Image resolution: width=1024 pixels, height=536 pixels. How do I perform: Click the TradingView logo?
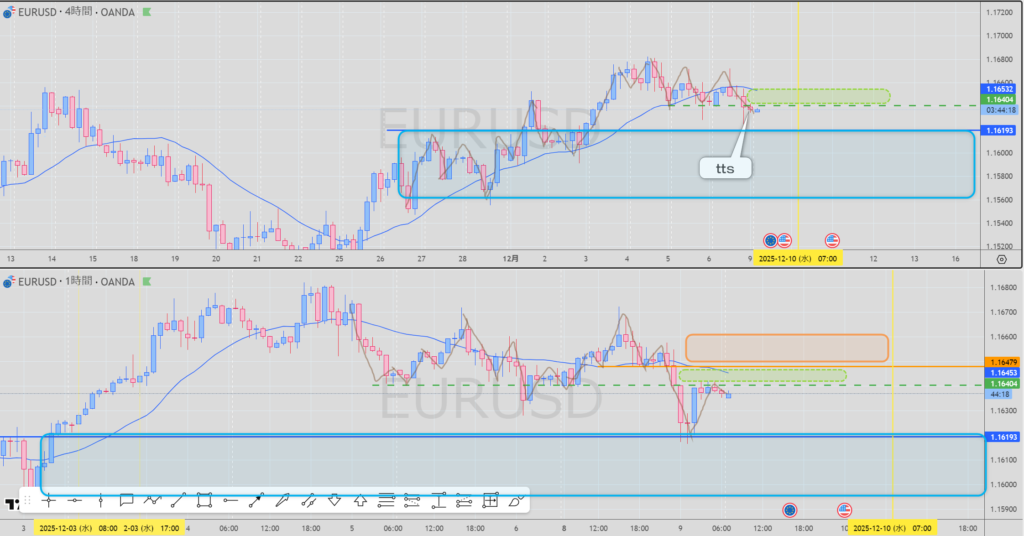click(x=12, y=503)
